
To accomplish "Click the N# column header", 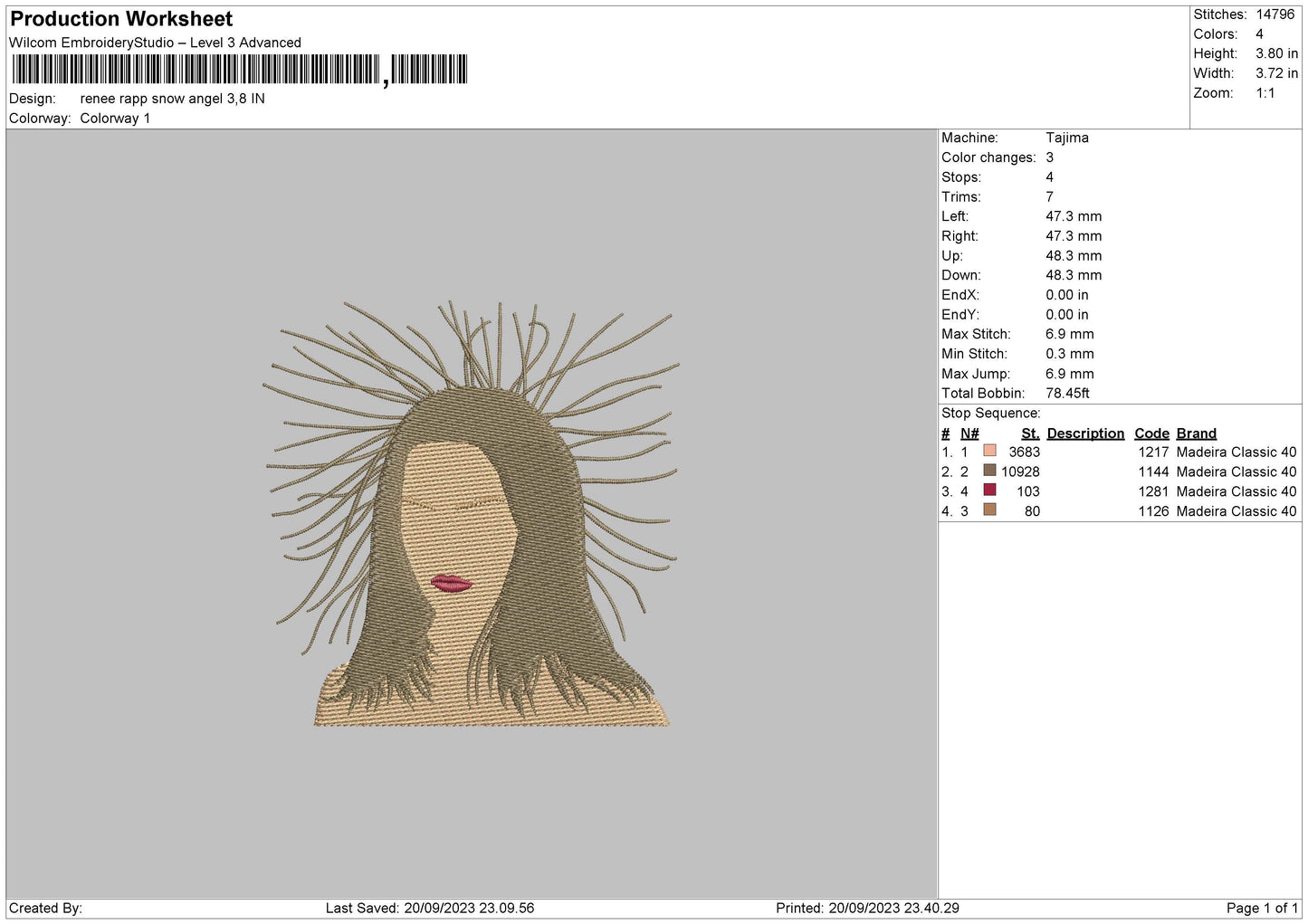I will pyautogui.click(x=969, y=433).
